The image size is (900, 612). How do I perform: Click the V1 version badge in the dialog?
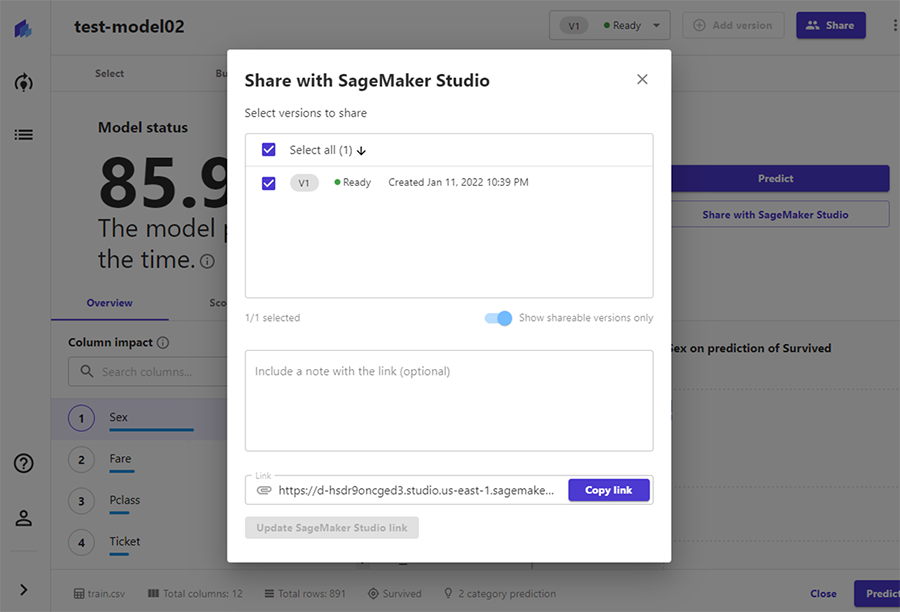coord(304,183)
